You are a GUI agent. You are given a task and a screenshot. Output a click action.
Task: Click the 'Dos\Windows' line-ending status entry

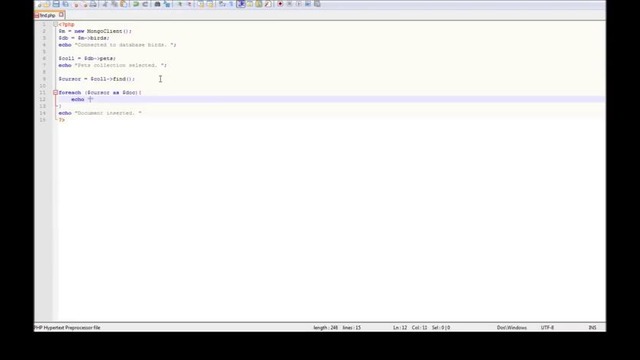click(512, 327)
